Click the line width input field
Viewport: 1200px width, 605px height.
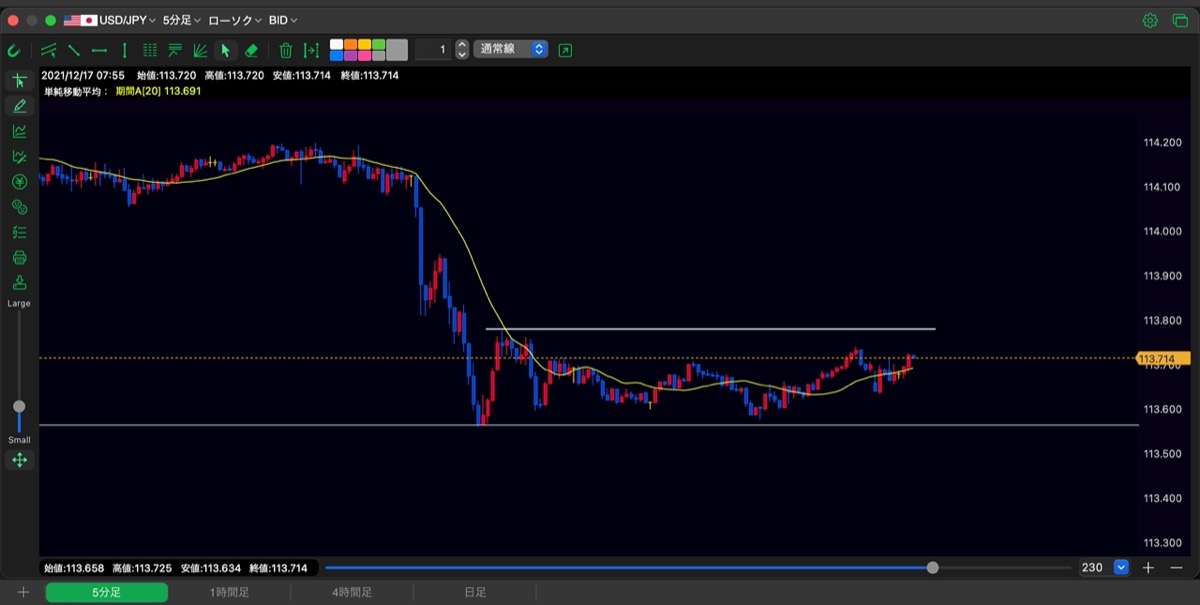coord(433,49)
